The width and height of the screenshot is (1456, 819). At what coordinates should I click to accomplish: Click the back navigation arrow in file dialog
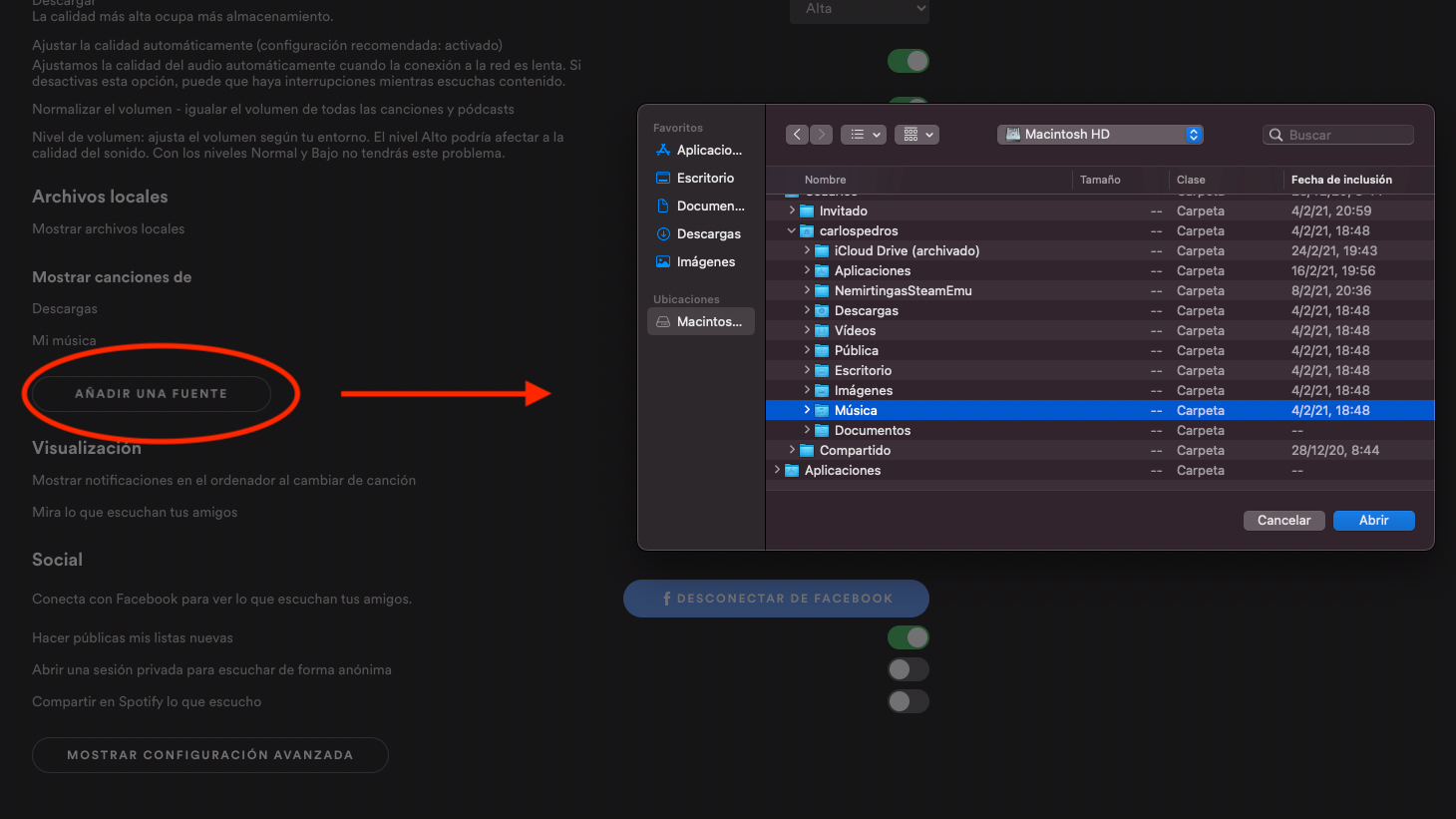click(x=797, y=135)
